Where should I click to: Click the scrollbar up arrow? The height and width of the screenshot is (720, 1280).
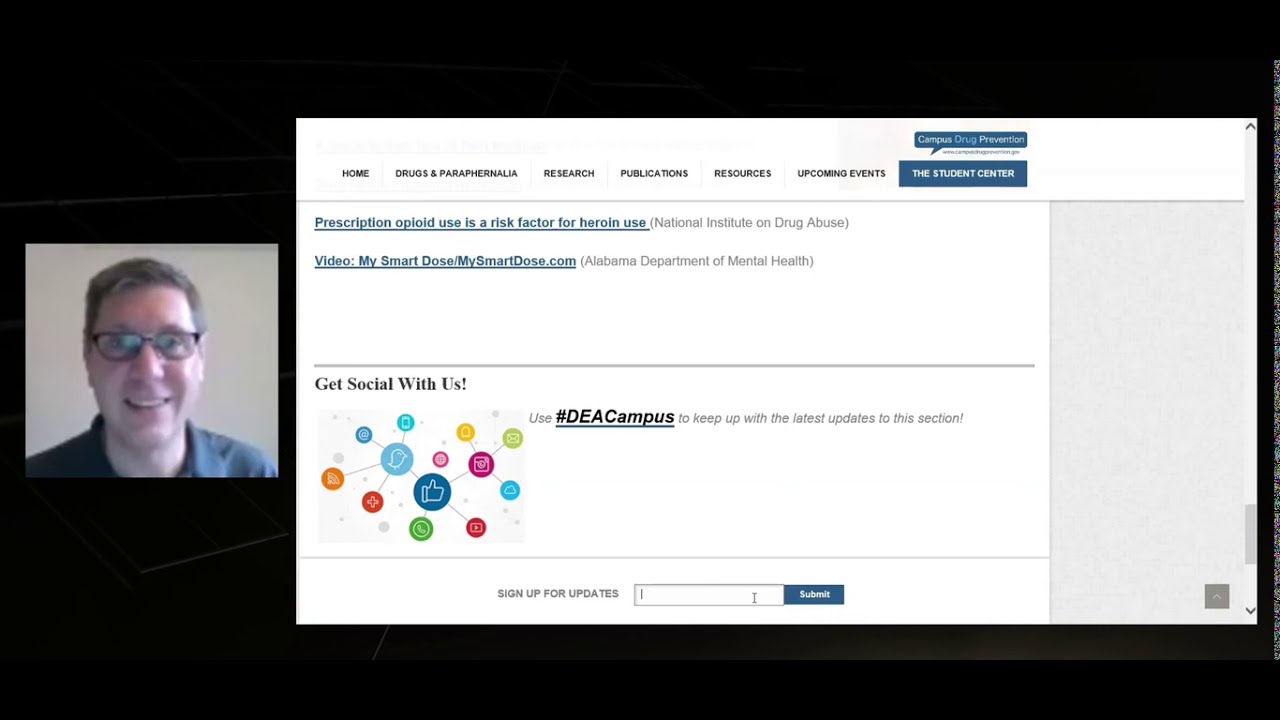(1250, 126)
